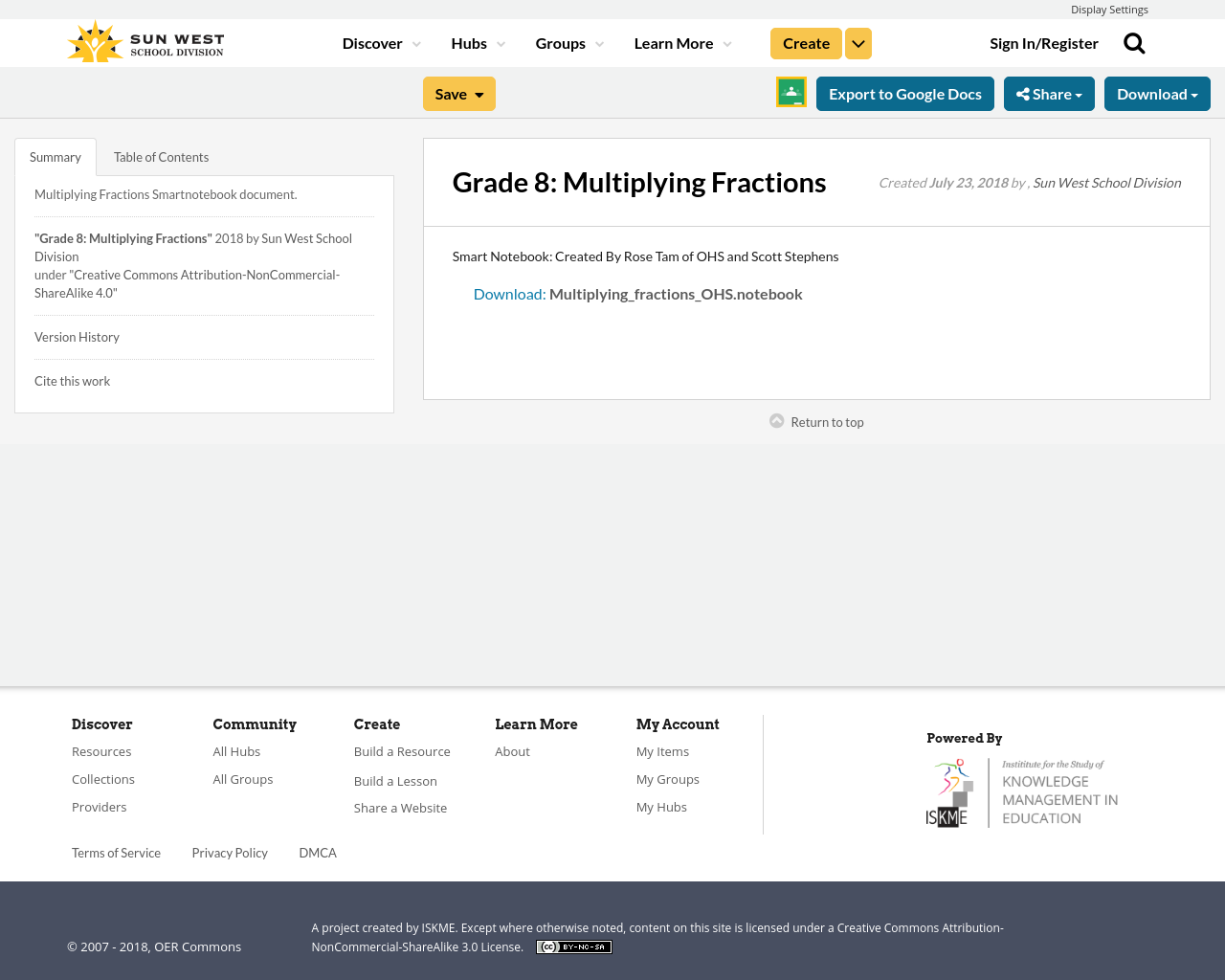Click the Creative Commons BY-NC-SA badge

573,946
